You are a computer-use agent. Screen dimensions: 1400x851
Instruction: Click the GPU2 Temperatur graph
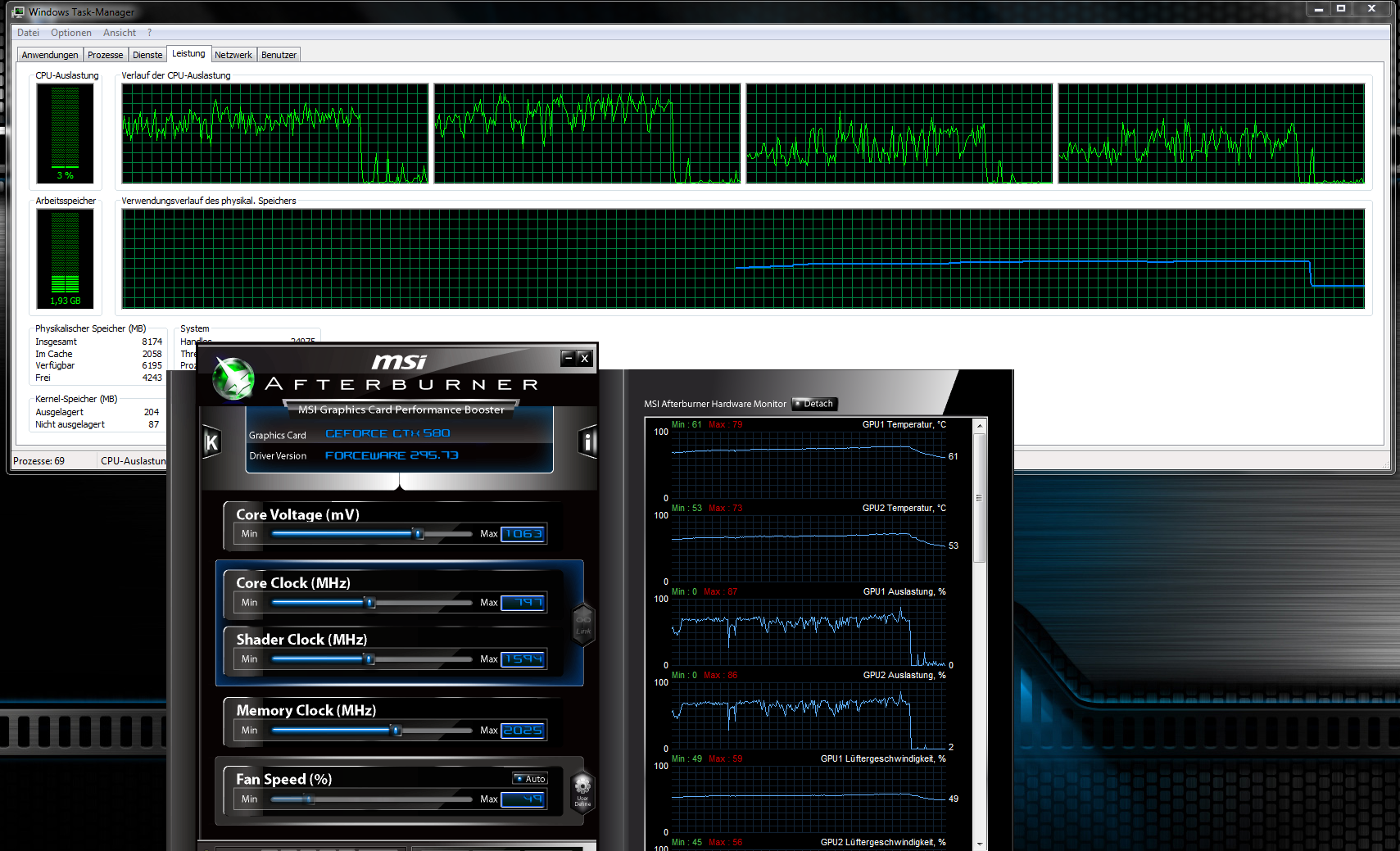point(809,549)
